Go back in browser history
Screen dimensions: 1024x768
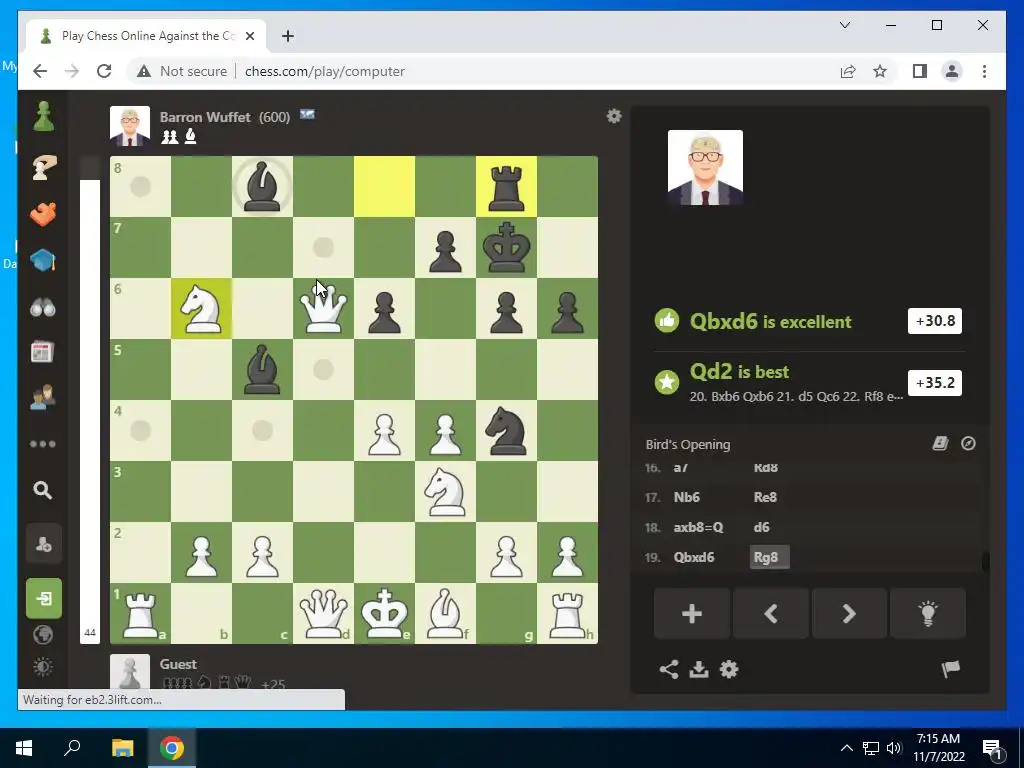pos(40,71)
